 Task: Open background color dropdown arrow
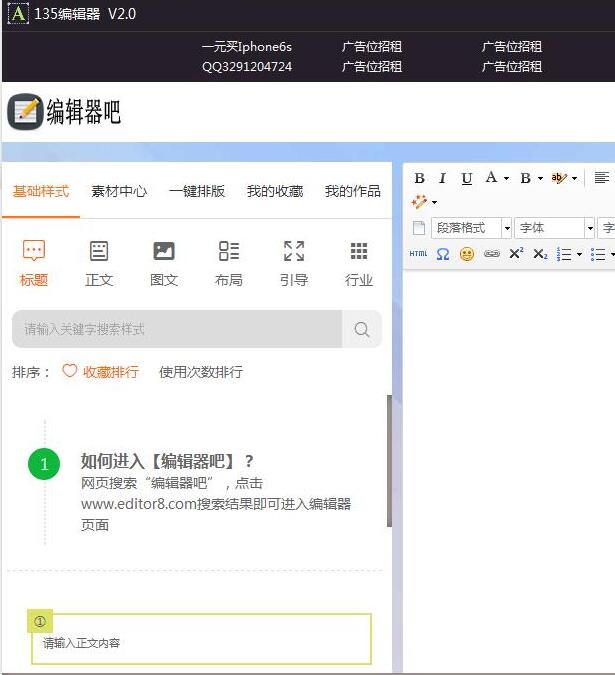[540, 178]
